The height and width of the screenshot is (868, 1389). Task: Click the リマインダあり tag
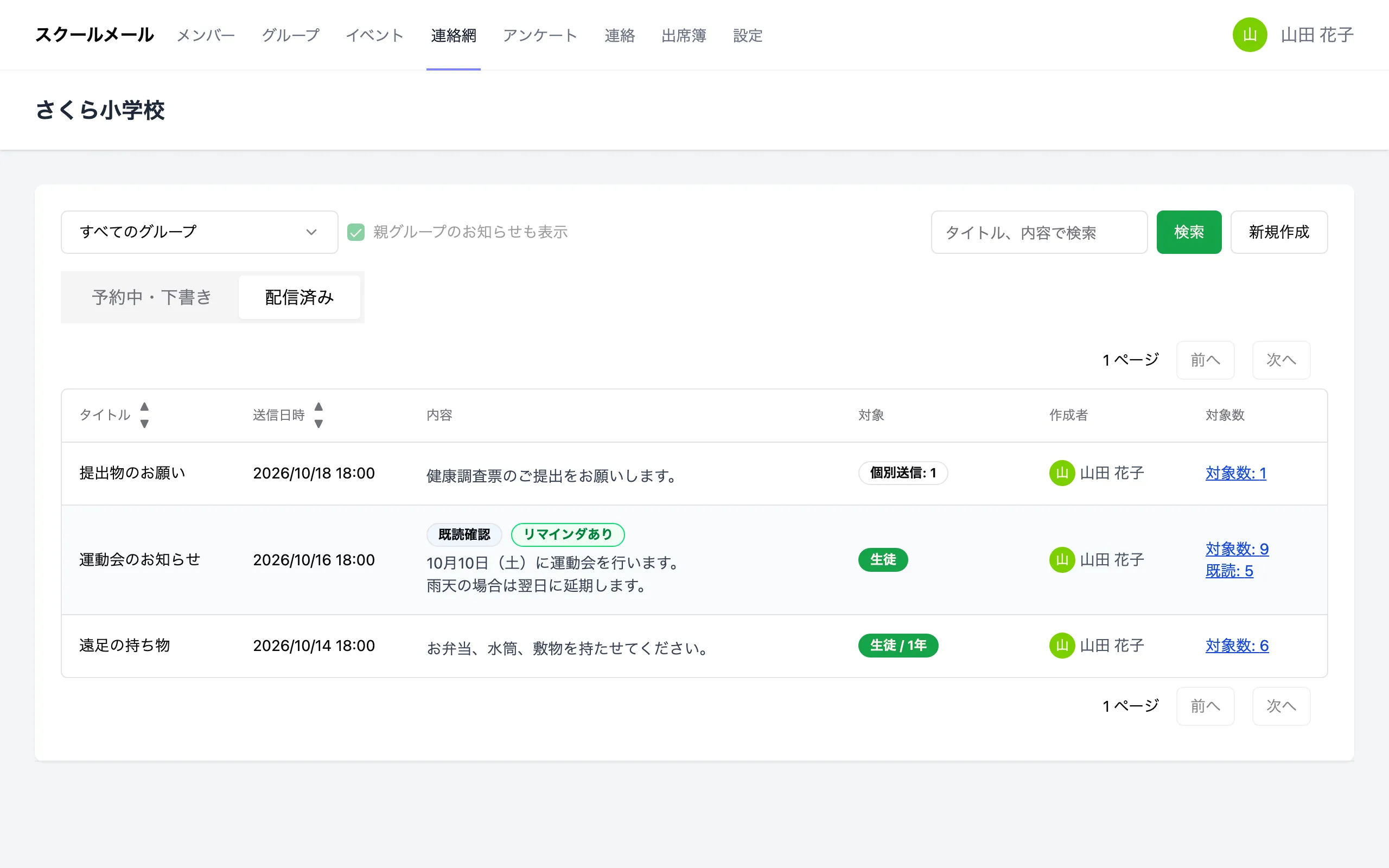coord(568,534)
